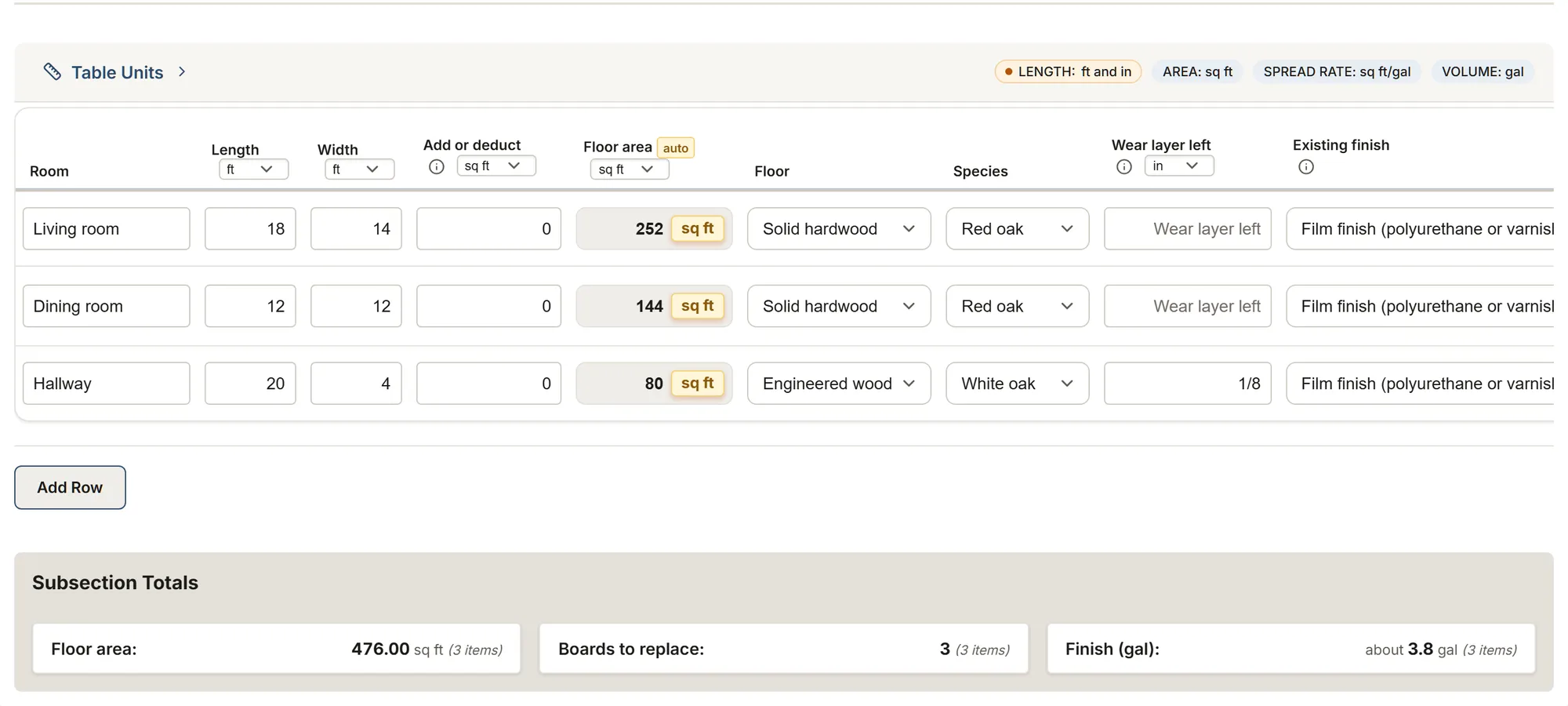Screen dimensions: 1568x706
Task: Click the AREA: sq ft chip
Action: 1197,71
